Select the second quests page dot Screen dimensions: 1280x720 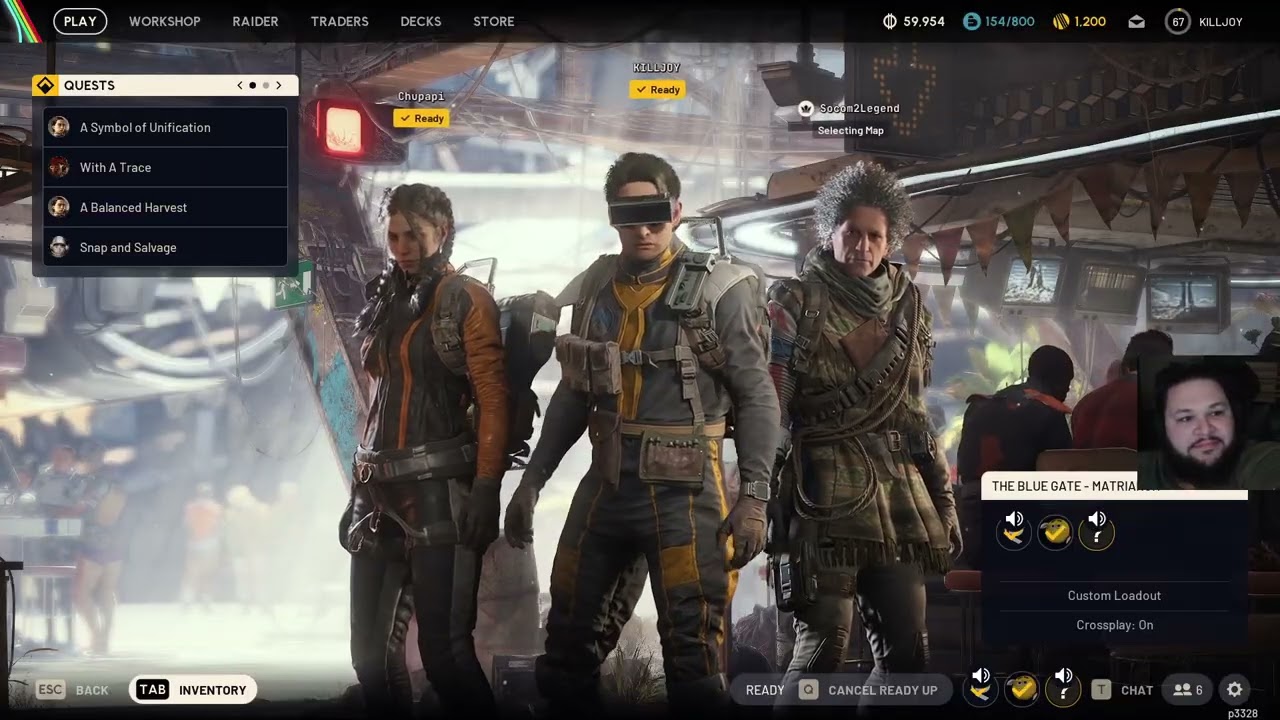(x=265, y=85)
